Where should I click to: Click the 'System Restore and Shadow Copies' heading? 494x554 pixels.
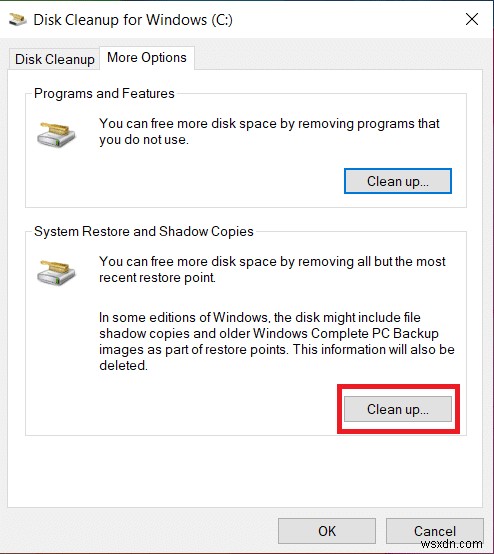(x=144, y=231)
